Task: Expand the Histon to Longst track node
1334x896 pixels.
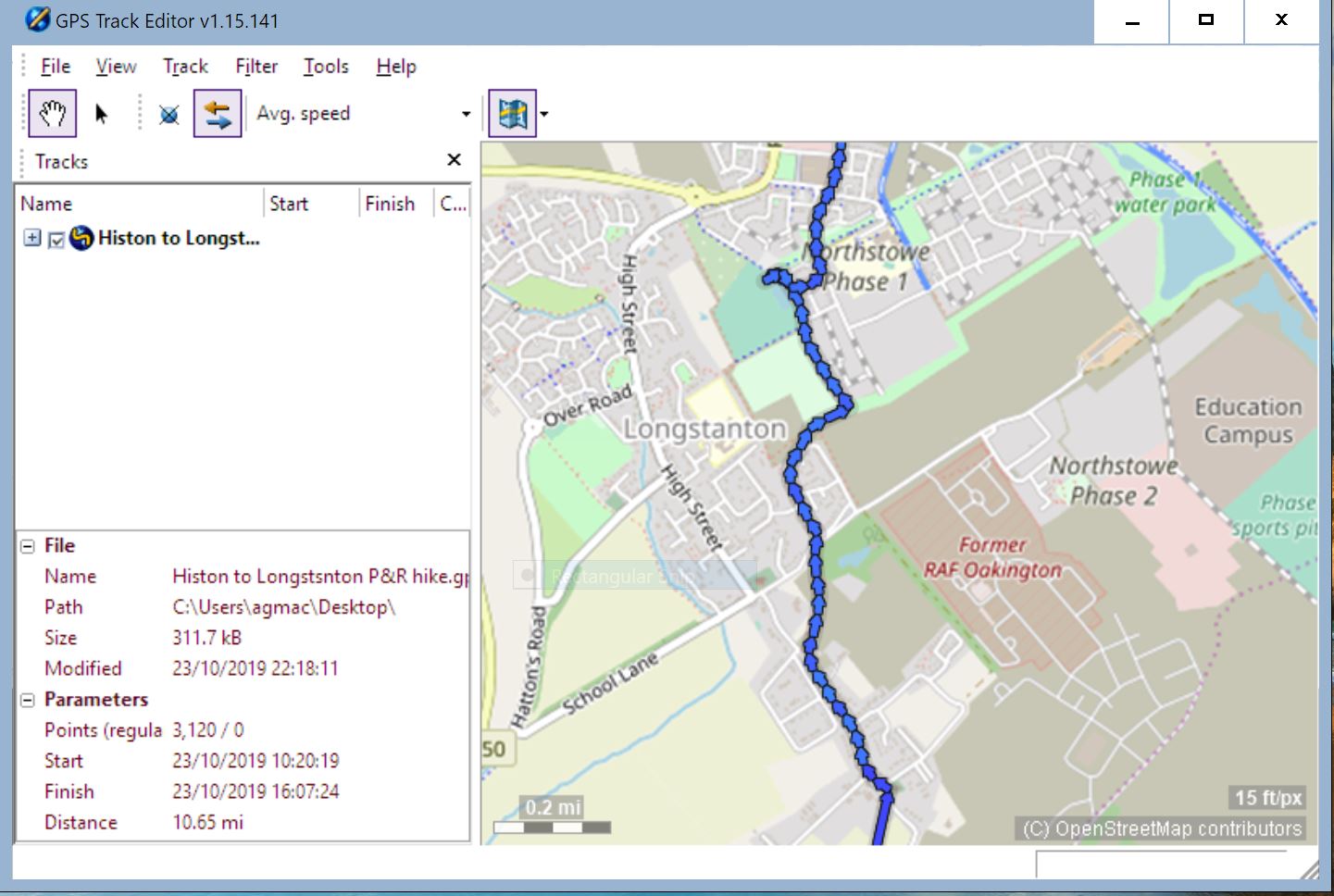Action: pyautogui.click(x=31, y=238)
